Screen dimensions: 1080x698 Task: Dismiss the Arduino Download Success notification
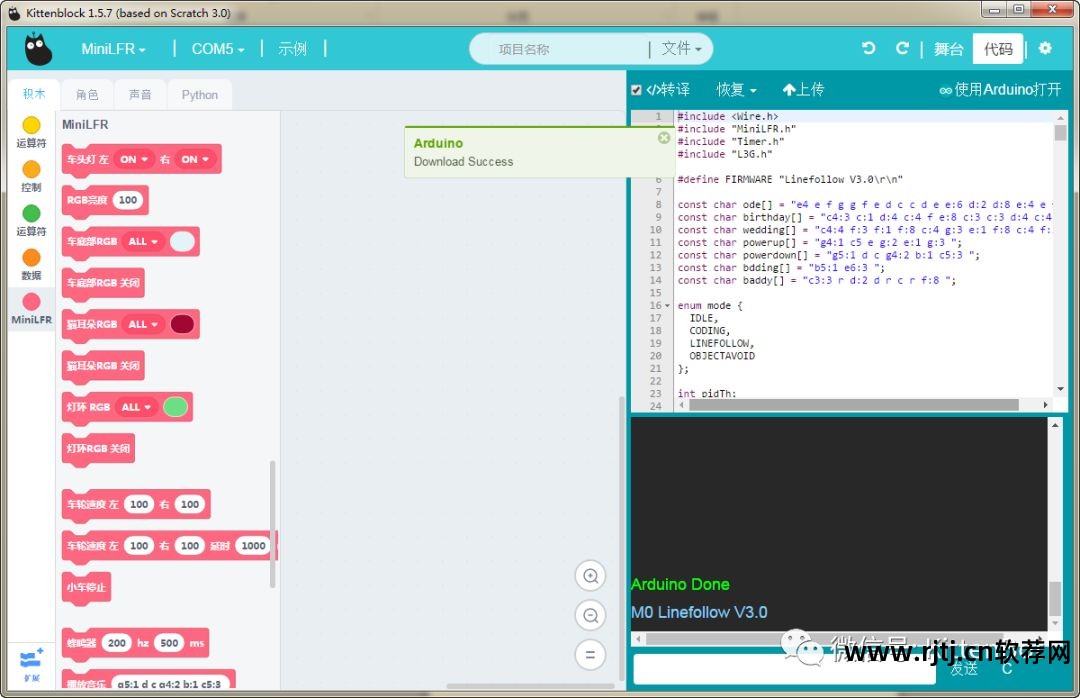click(x=663, y=138)
